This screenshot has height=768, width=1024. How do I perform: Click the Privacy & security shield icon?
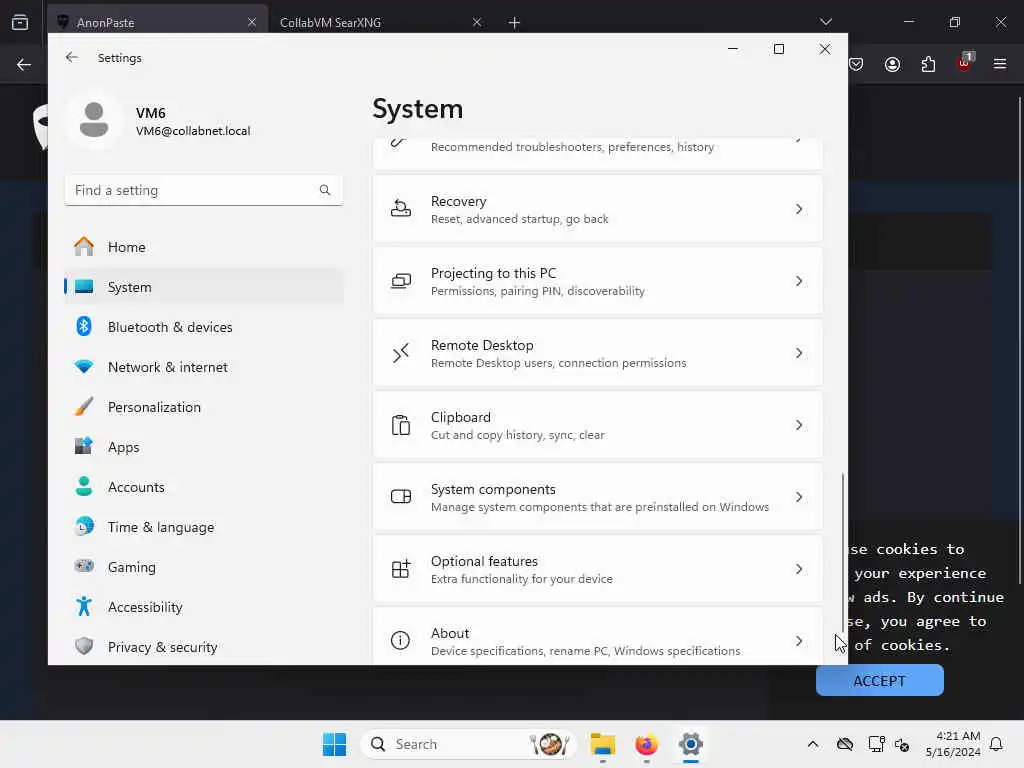point(84,647)
